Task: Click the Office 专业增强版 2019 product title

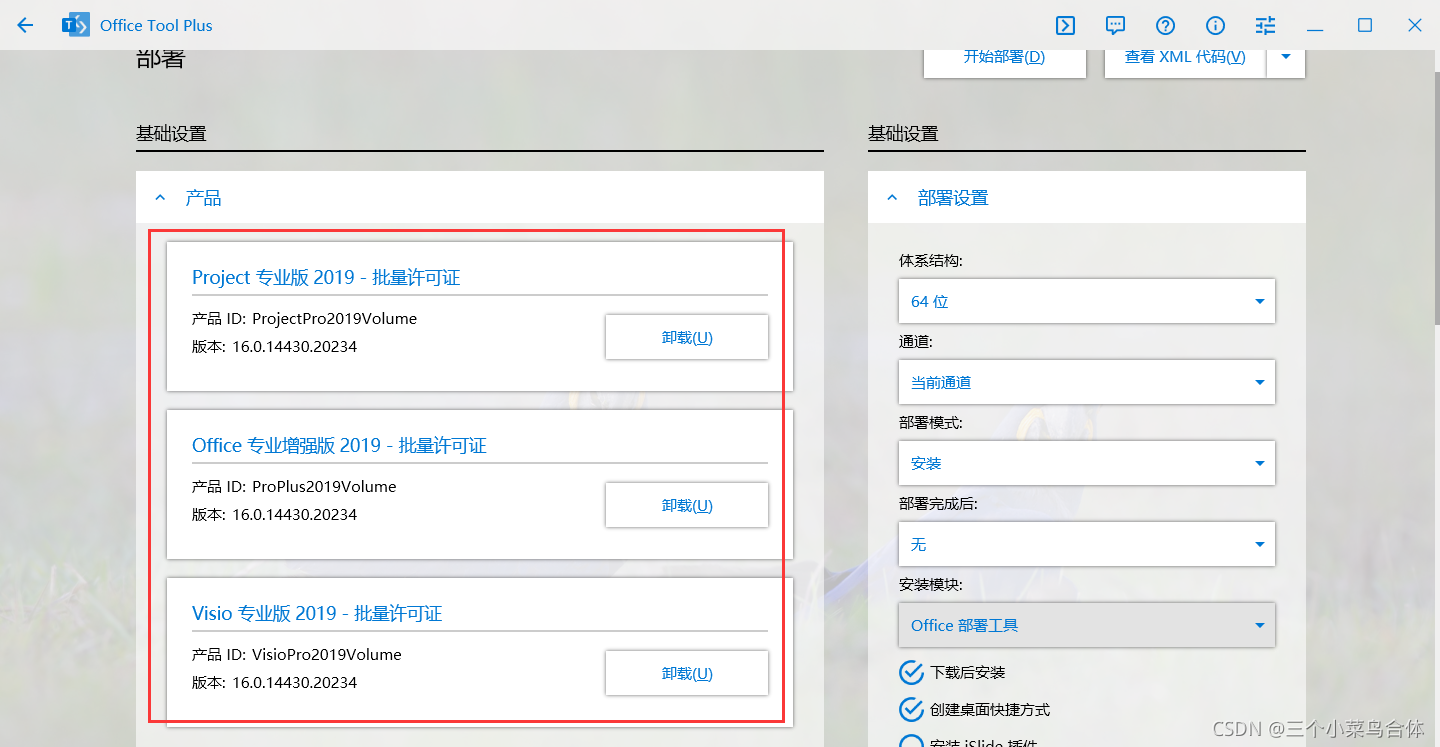Action: [x=338, y=445]
